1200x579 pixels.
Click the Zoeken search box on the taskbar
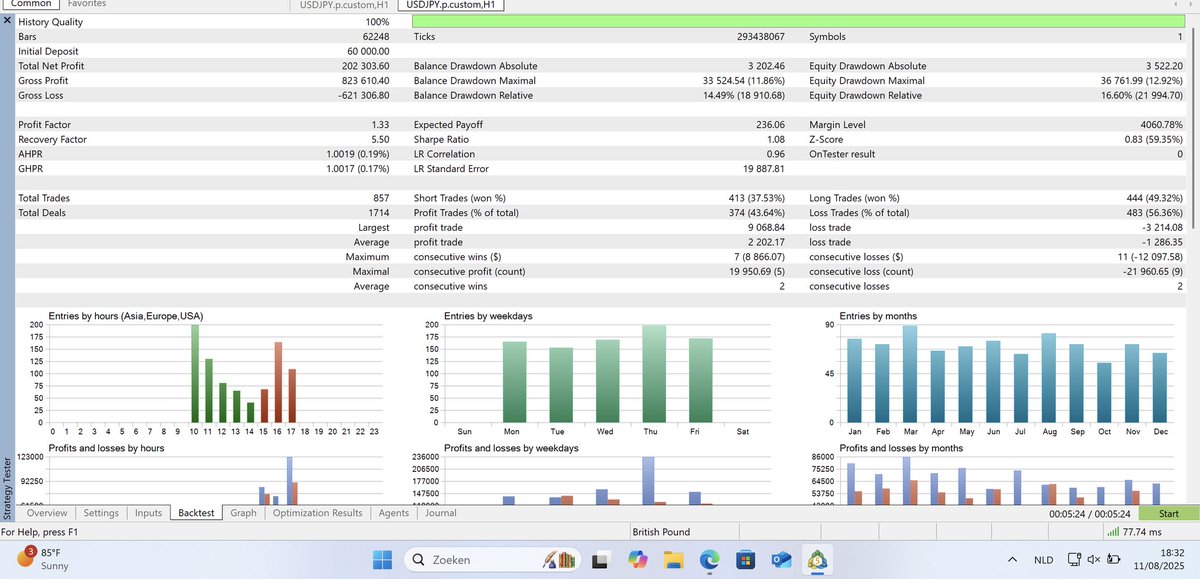[x=470, y=560]
